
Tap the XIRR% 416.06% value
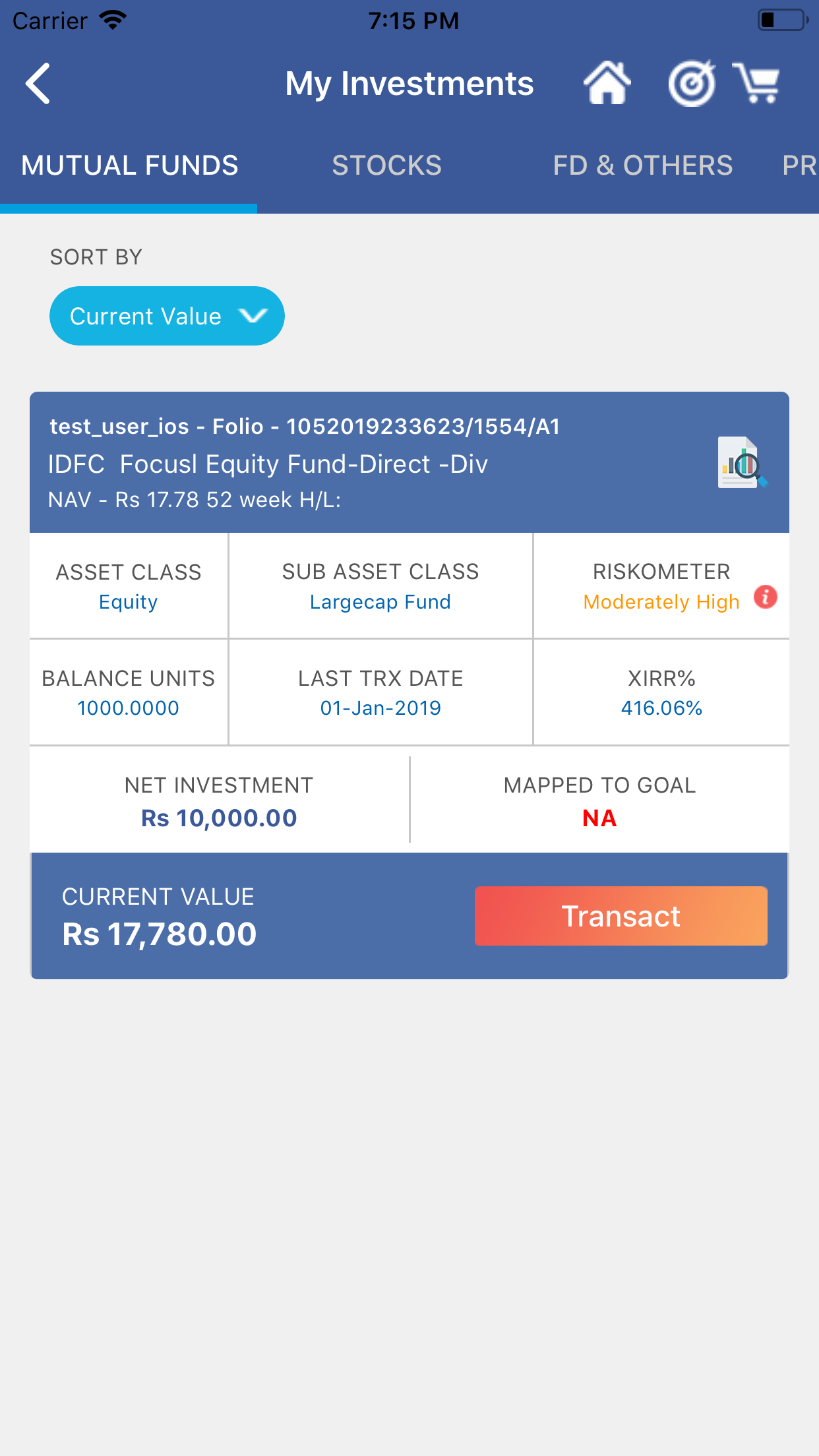[x=661, y=708]
